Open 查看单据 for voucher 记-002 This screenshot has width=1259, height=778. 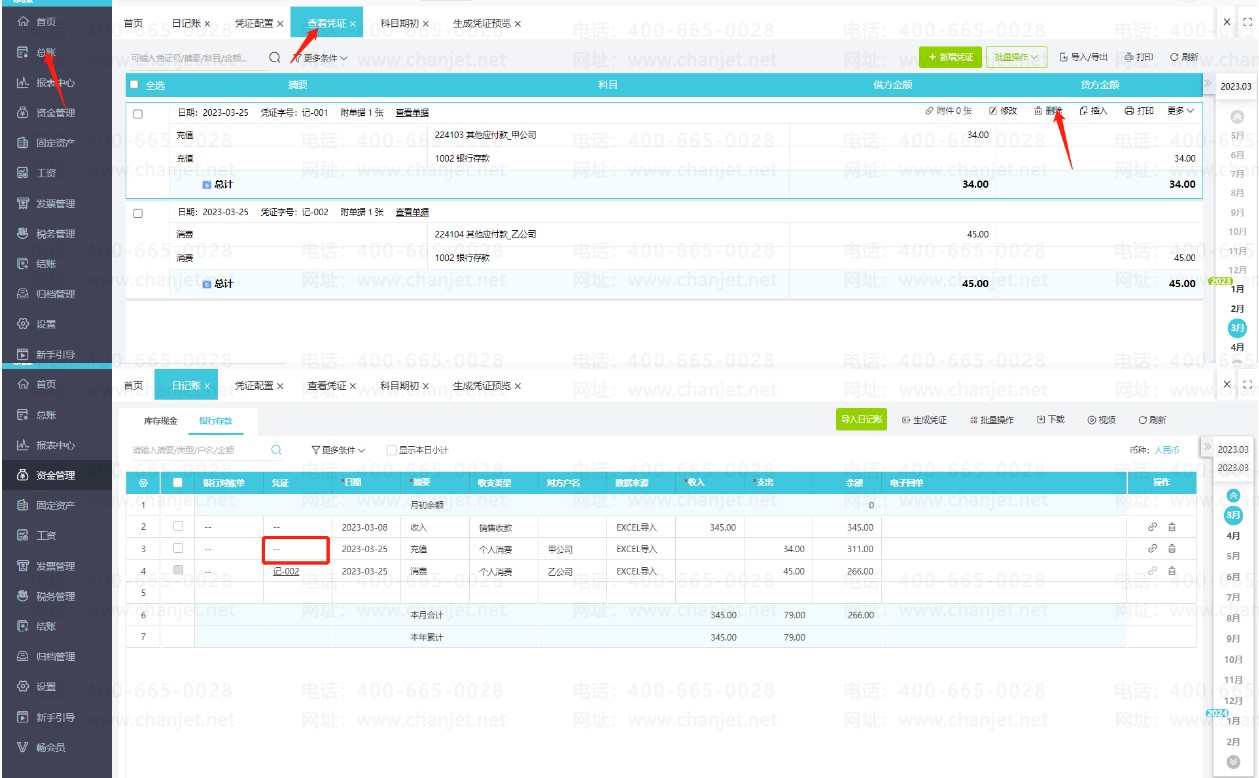[412, 213]
